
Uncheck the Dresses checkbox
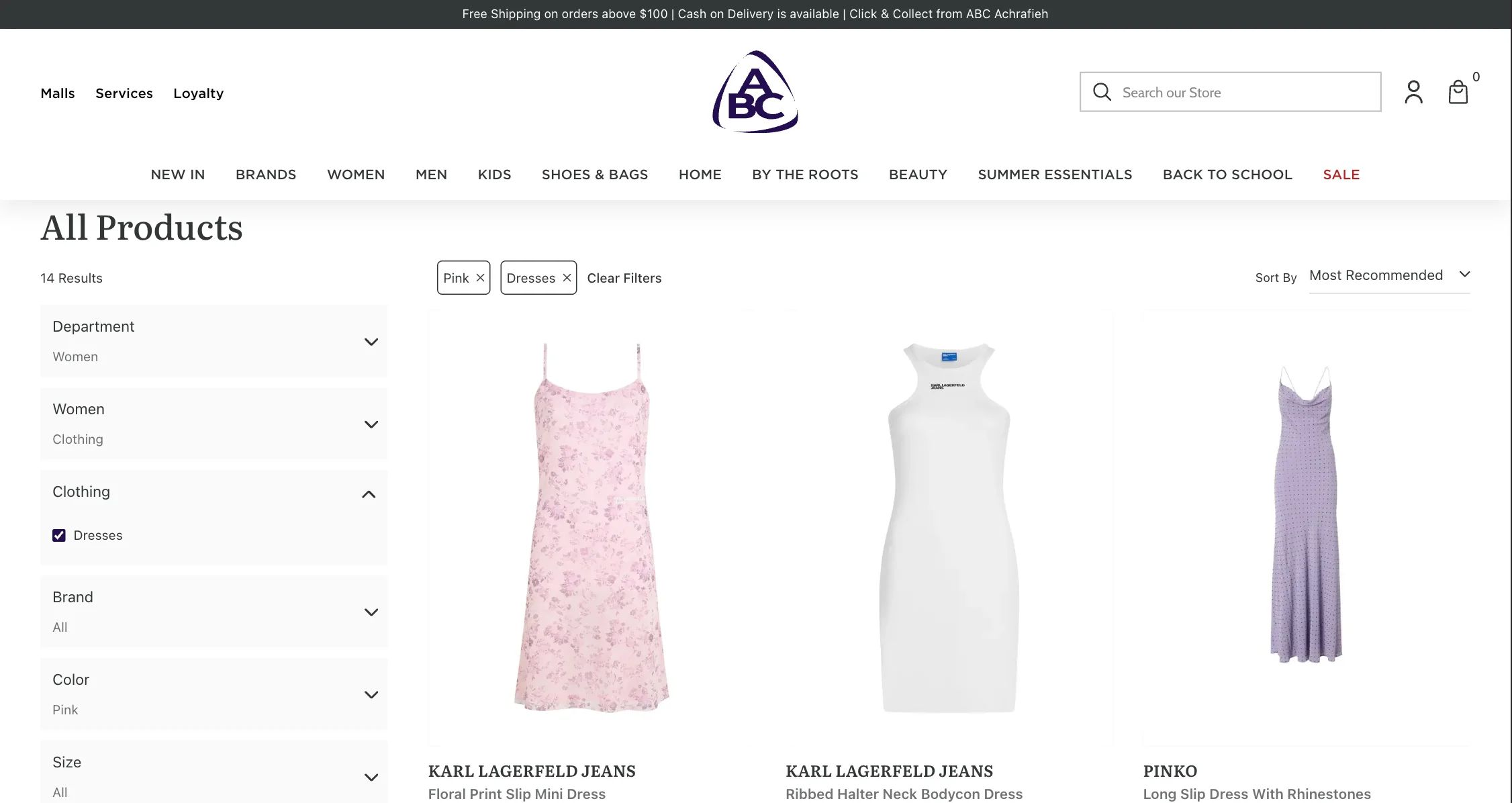coord(59,535)
